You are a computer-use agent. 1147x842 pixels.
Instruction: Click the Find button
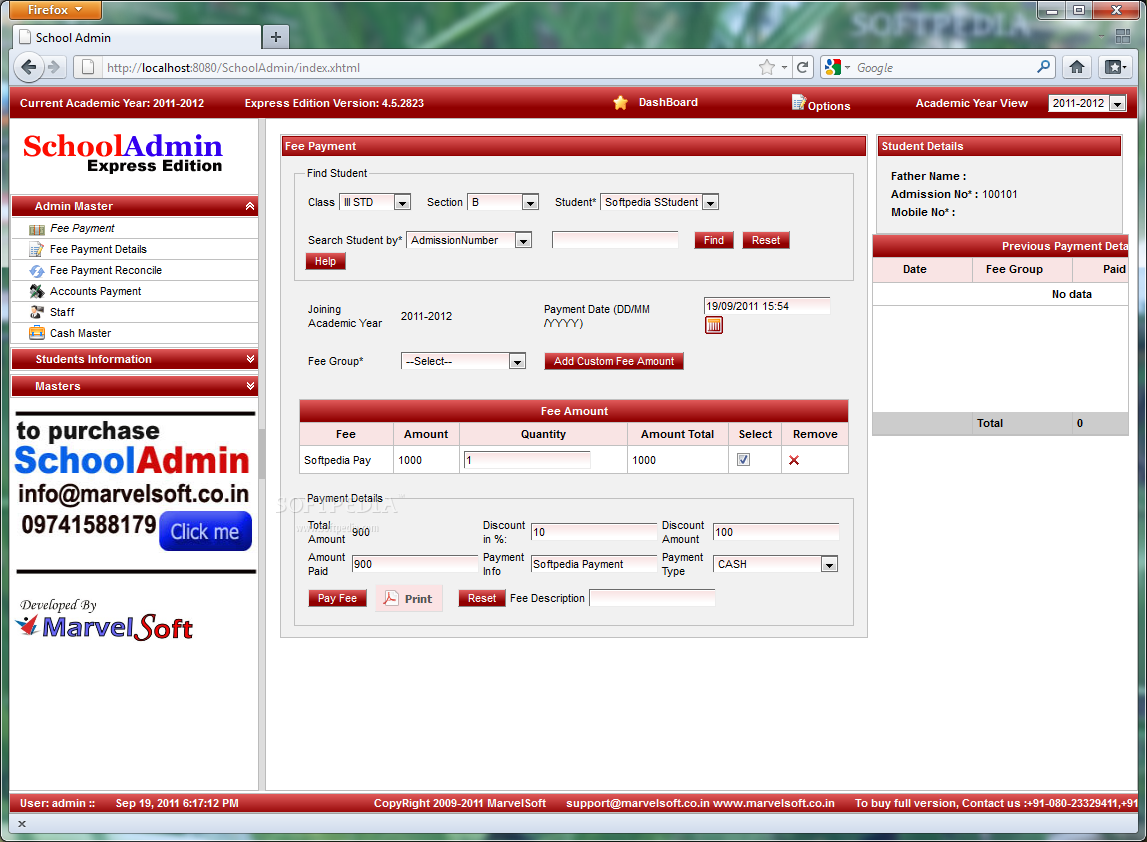click(714, 241)
